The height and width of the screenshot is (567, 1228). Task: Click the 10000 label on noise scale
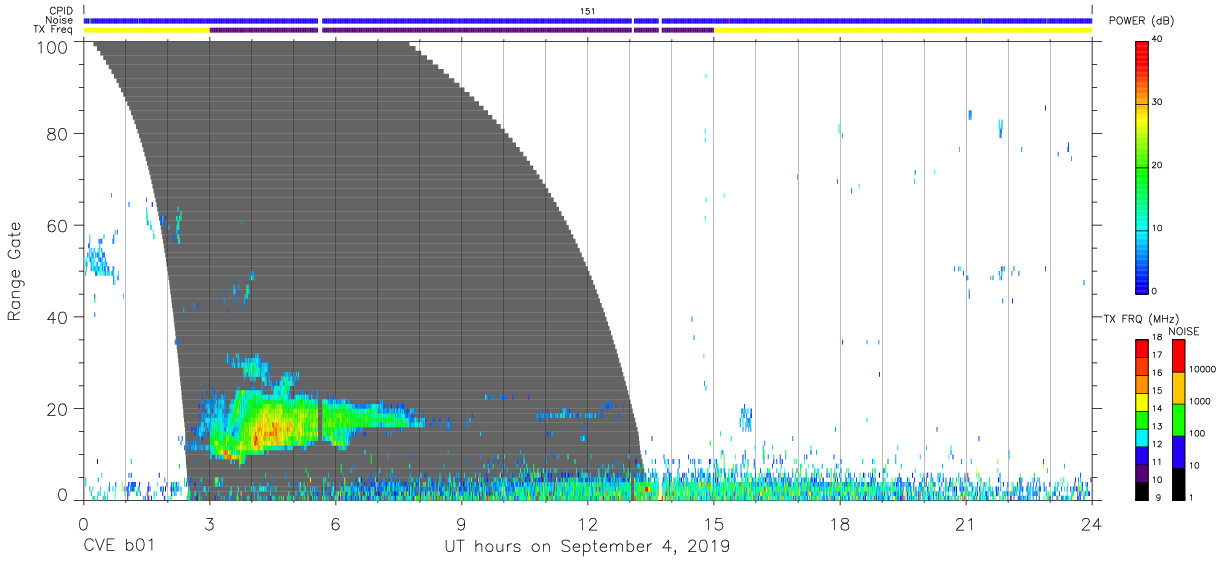(1202, 369)
